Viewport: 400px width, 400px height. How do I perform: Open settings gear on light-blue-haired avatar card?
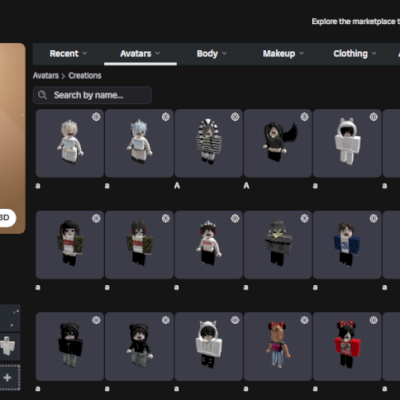click(x=166, y=117)
